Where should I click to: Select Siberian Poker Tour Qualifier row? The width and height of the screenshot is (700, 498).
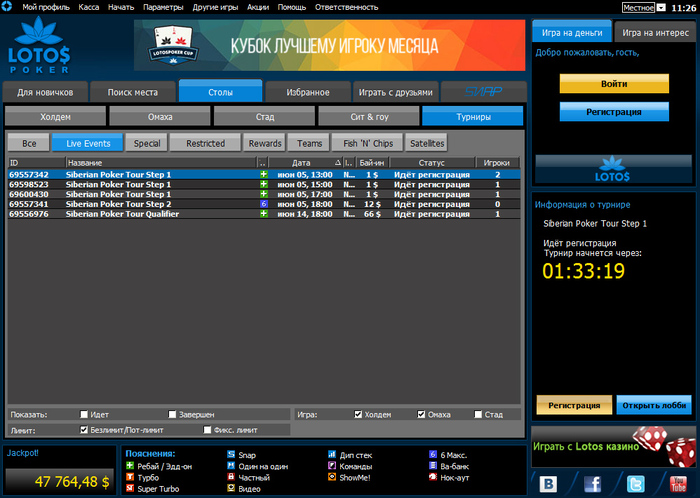264,214
